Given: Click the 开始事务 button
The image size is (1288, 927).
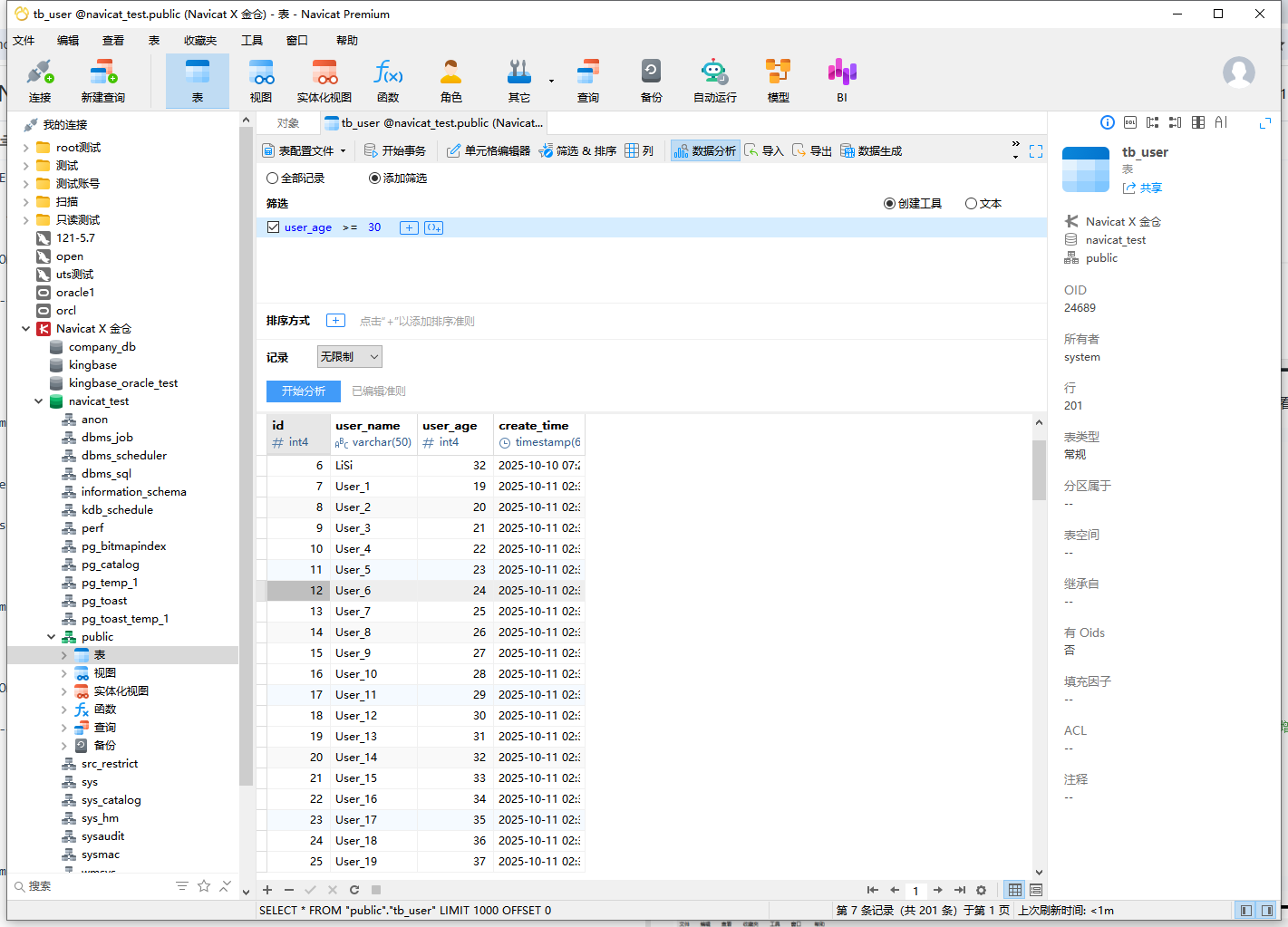Looking at the screenshot, I should click(x=395, y=151).
